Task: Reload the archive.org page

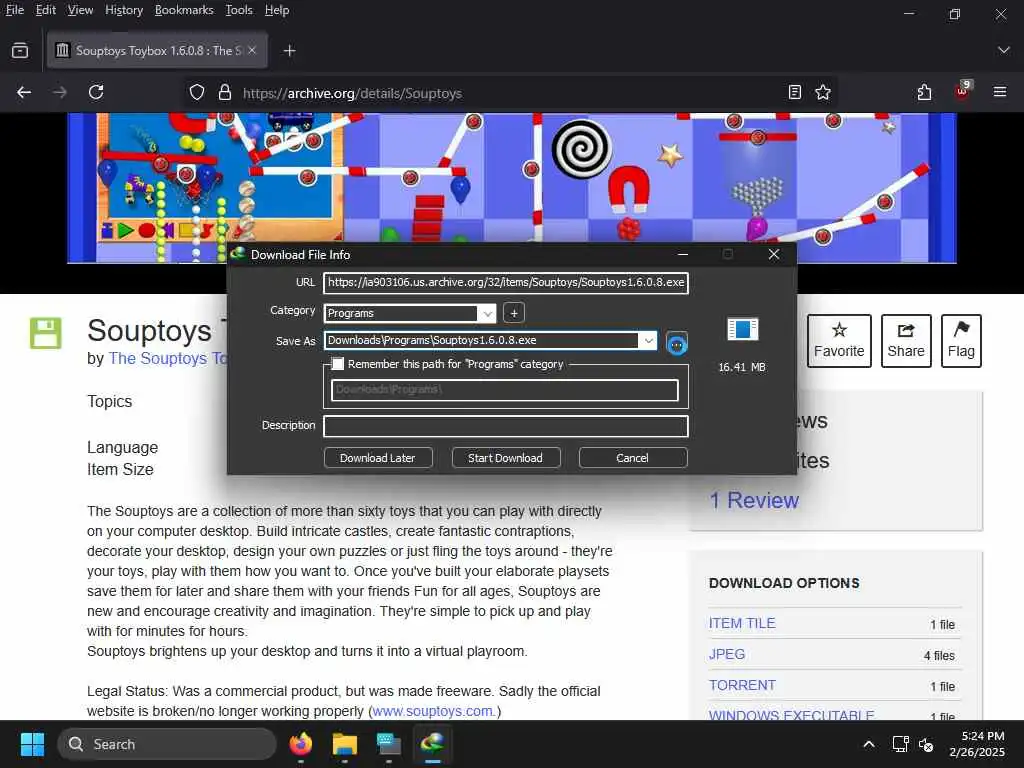Action: tap(96, 92)
